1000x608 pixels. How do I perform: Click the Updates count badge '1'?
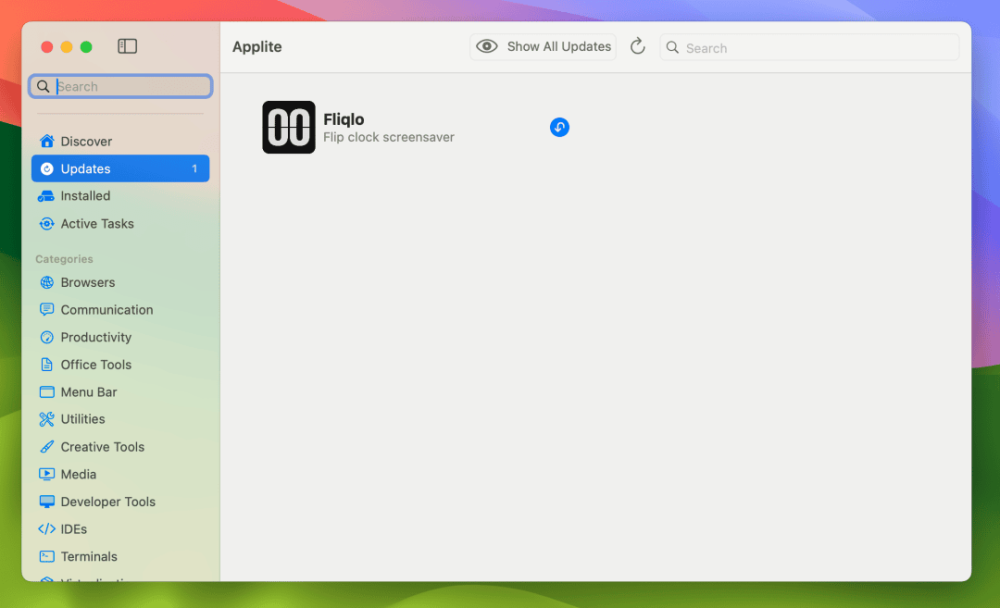click(x=195, y=168)
